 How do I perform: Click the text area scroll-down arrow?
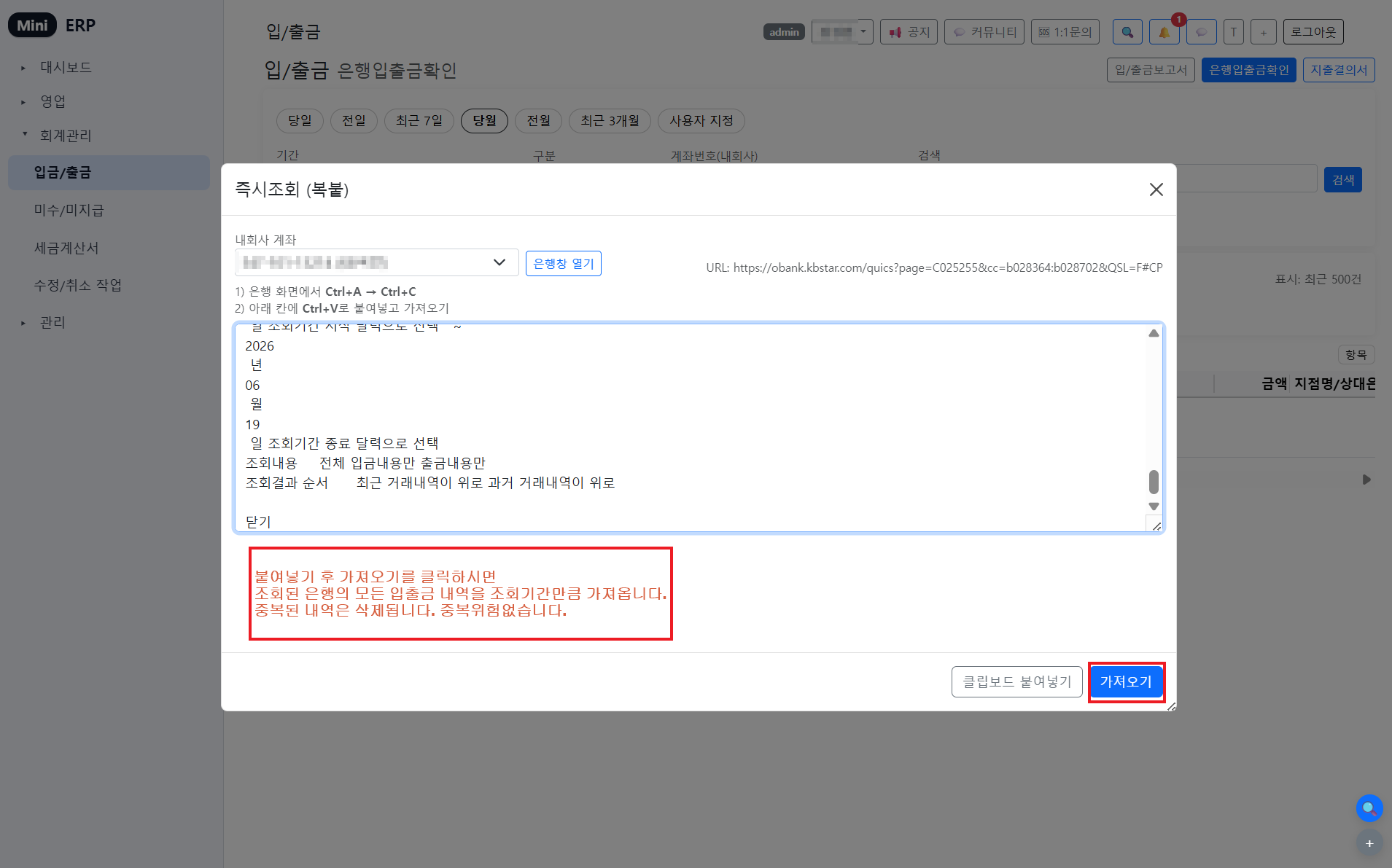point(1154,507)
